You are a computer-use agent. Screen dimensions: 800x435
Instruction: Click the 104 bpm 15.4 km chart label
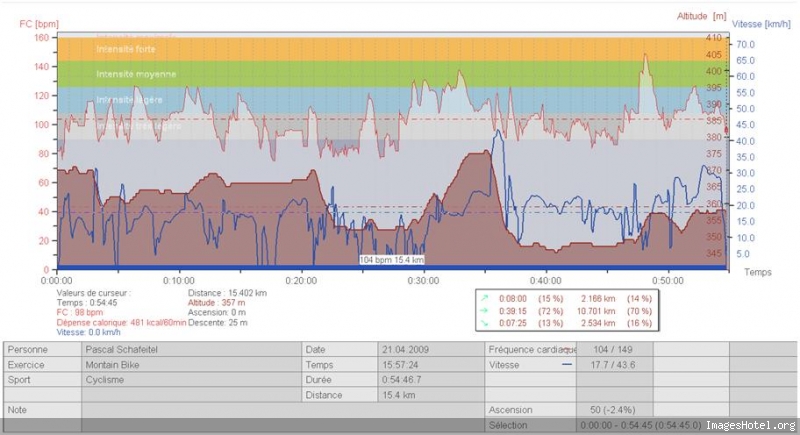pos(392,260)
